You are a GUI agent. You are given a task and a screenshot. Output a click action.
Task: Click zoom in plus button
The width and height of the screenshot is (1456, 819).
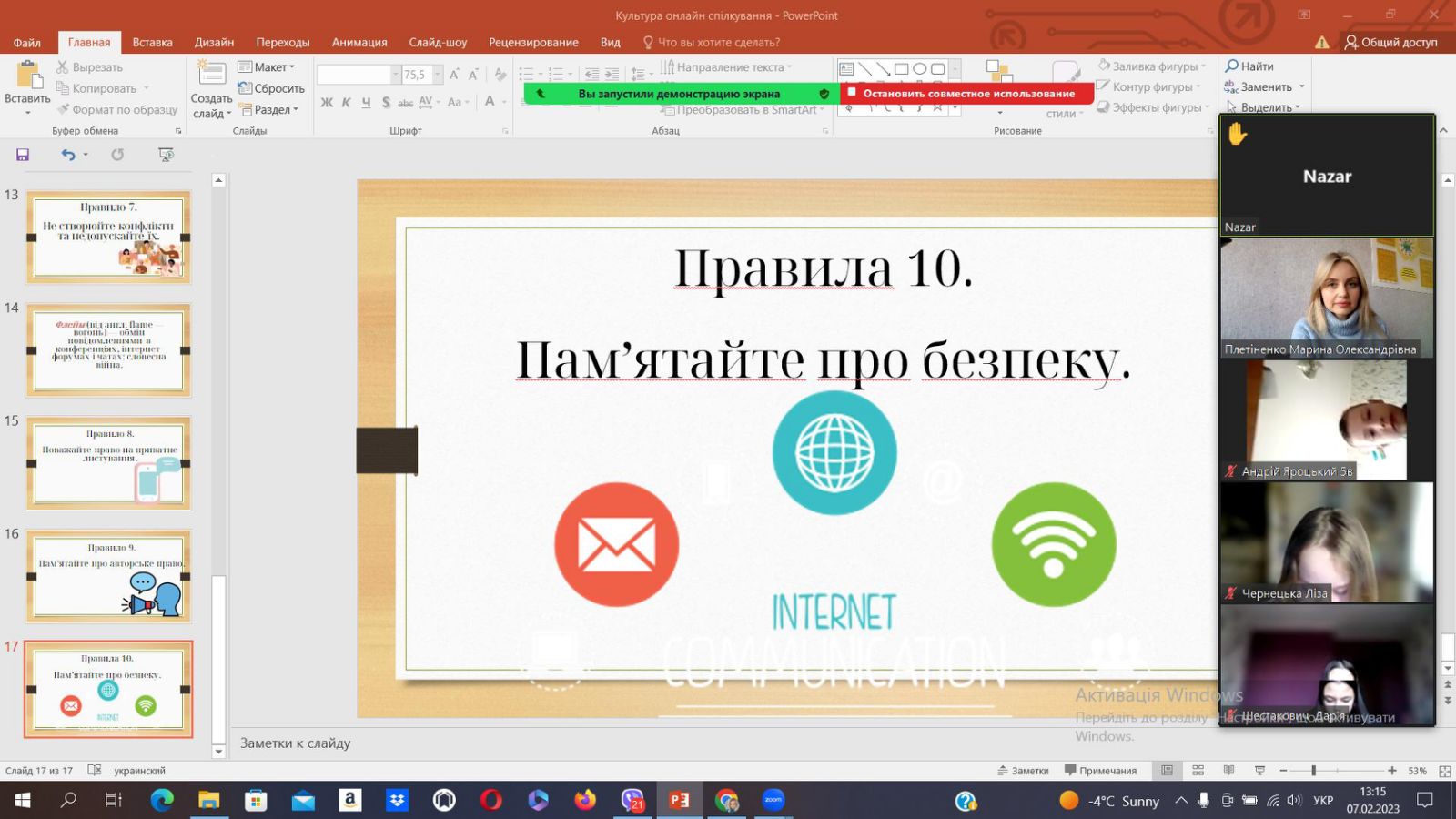(x=1391, y=771)
